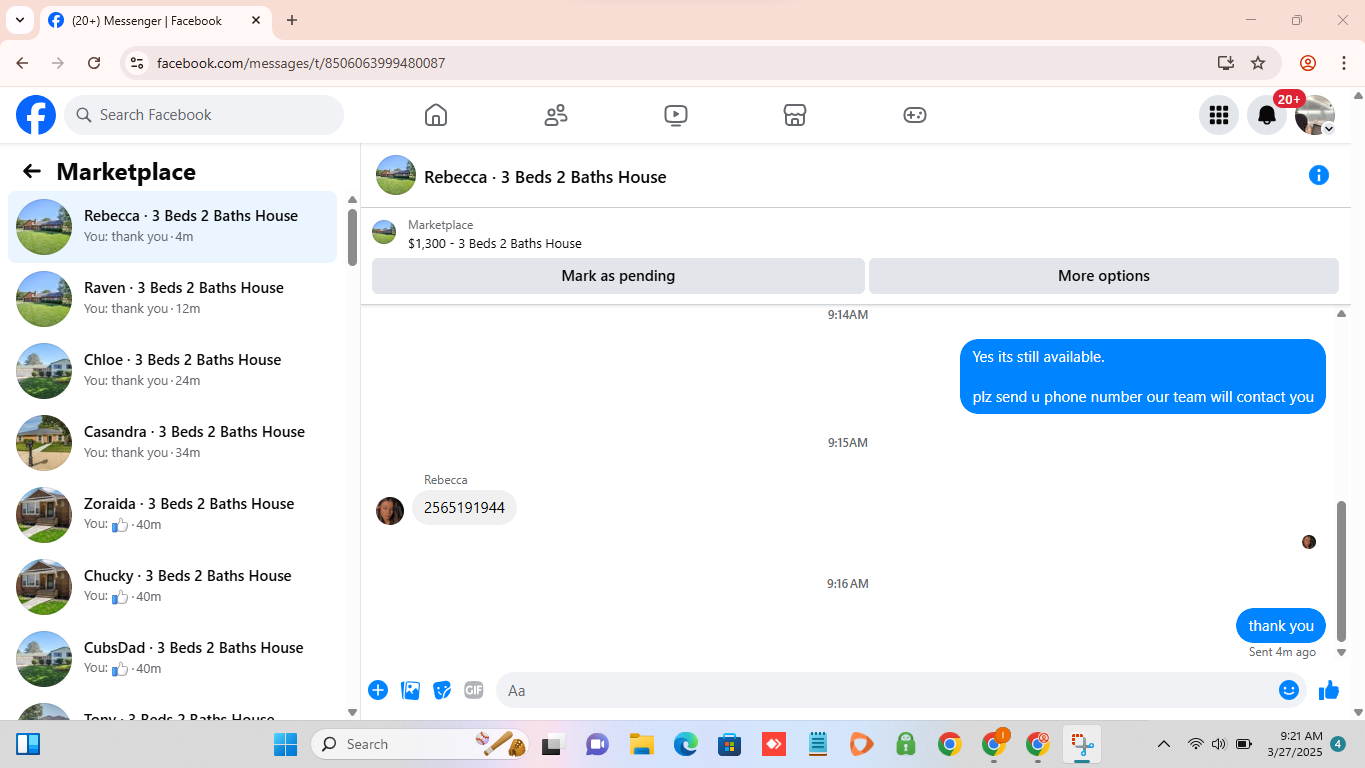Image resolution: width=1365 pixels, height=768 pixels.
Task: Go back using the Marketplace back arrow
Action: pyautogui.click(x=32, y=171)
